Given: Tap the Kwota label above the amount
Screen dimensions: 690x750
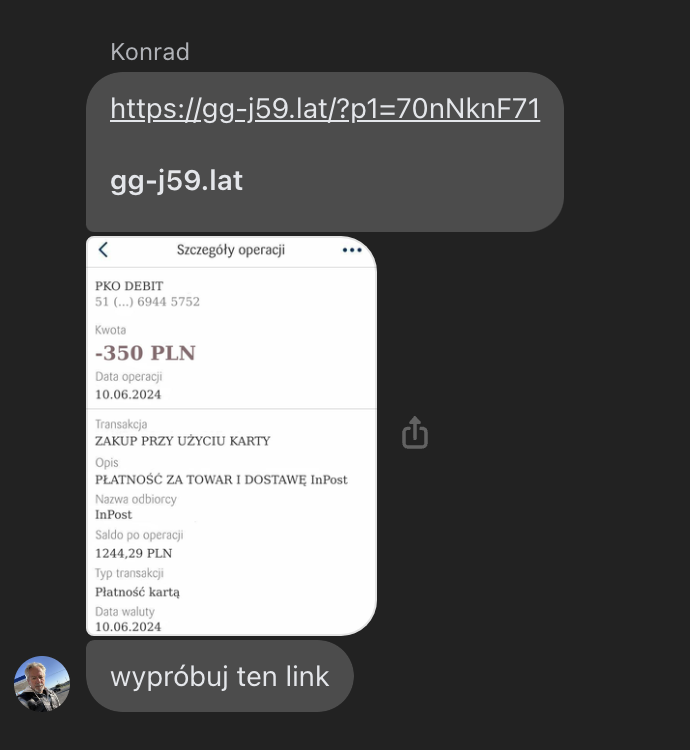Looking at the screenshot, I should pos(110,330).
